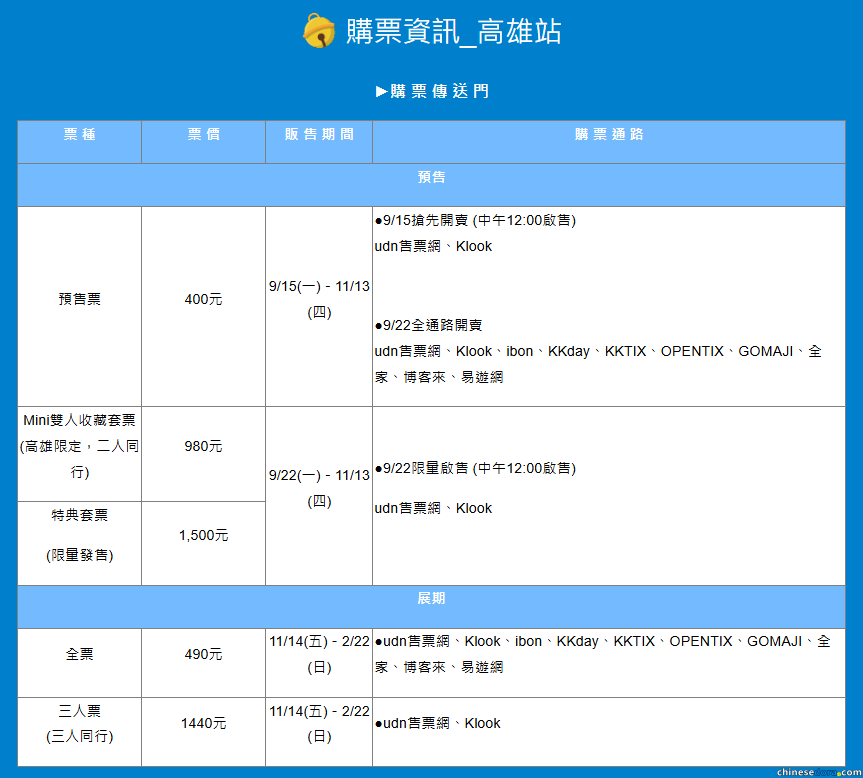The width and height of the screenshot is (863, 778).
Task: Select the 三人票 ticket type cell
Action: (79, 723)
